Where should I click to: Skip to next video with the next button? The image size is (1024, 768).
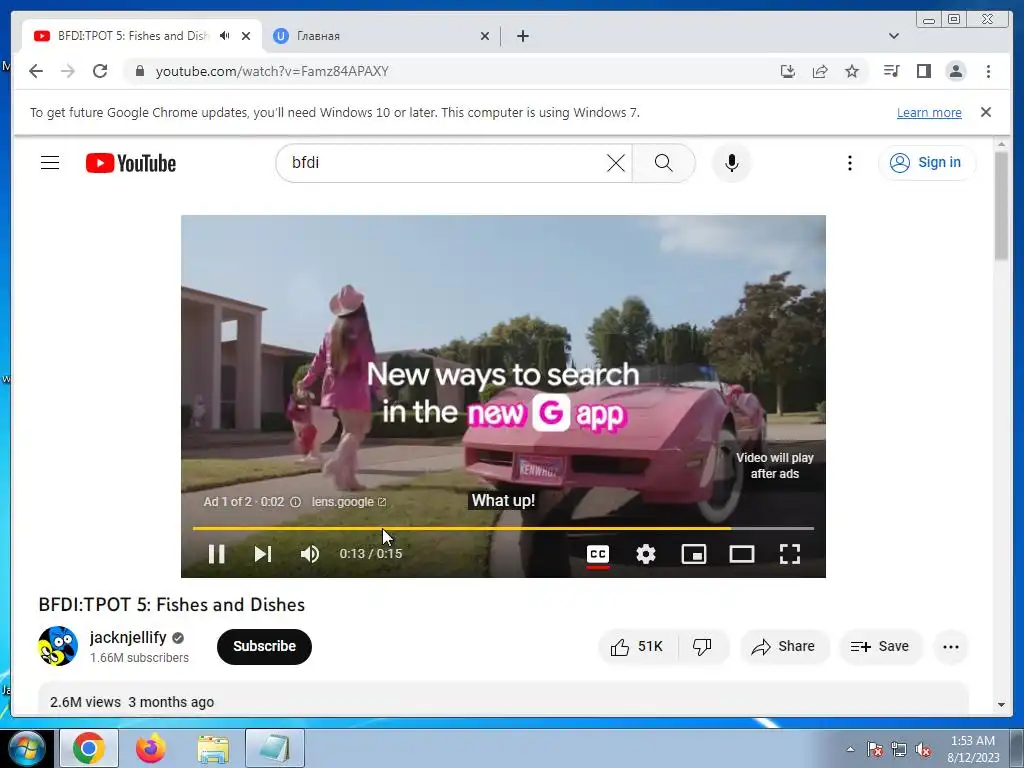click(263, 554)
